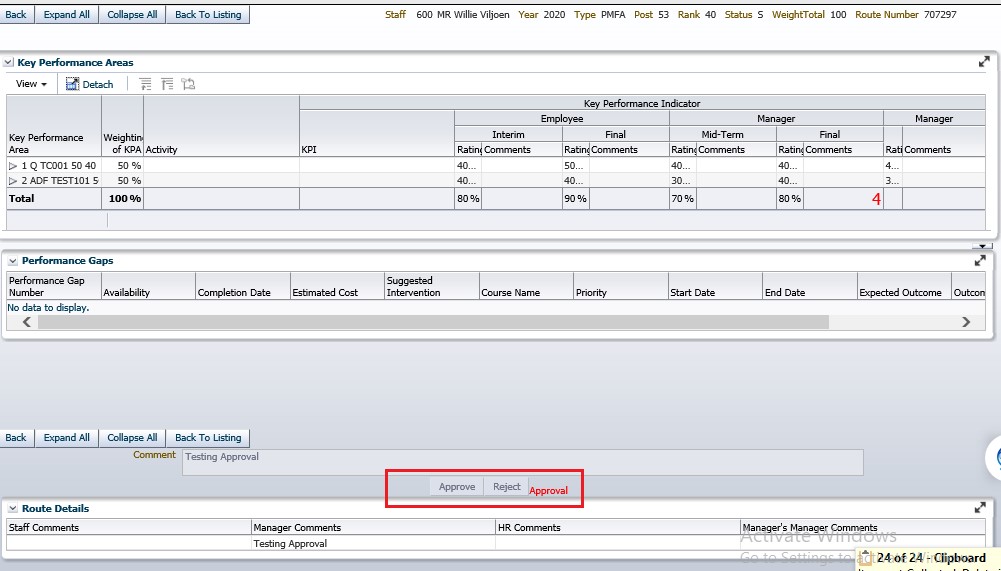This screenshot has width=1001, height=571.
Task: Click the Show as Top toolbar icon
Action: coord(188,85)
